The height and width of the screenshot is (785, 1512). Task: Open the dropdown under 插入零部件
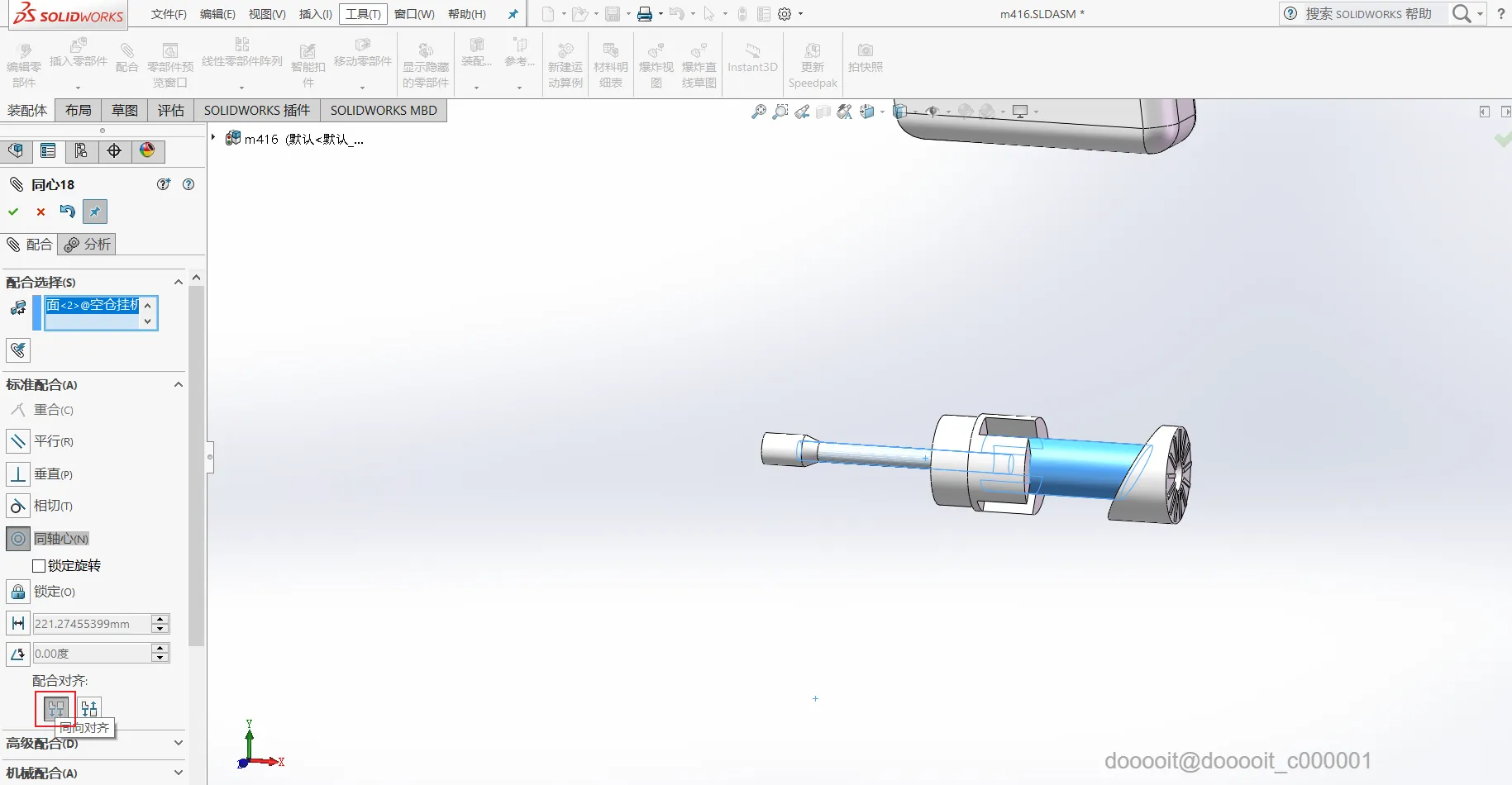79,88
